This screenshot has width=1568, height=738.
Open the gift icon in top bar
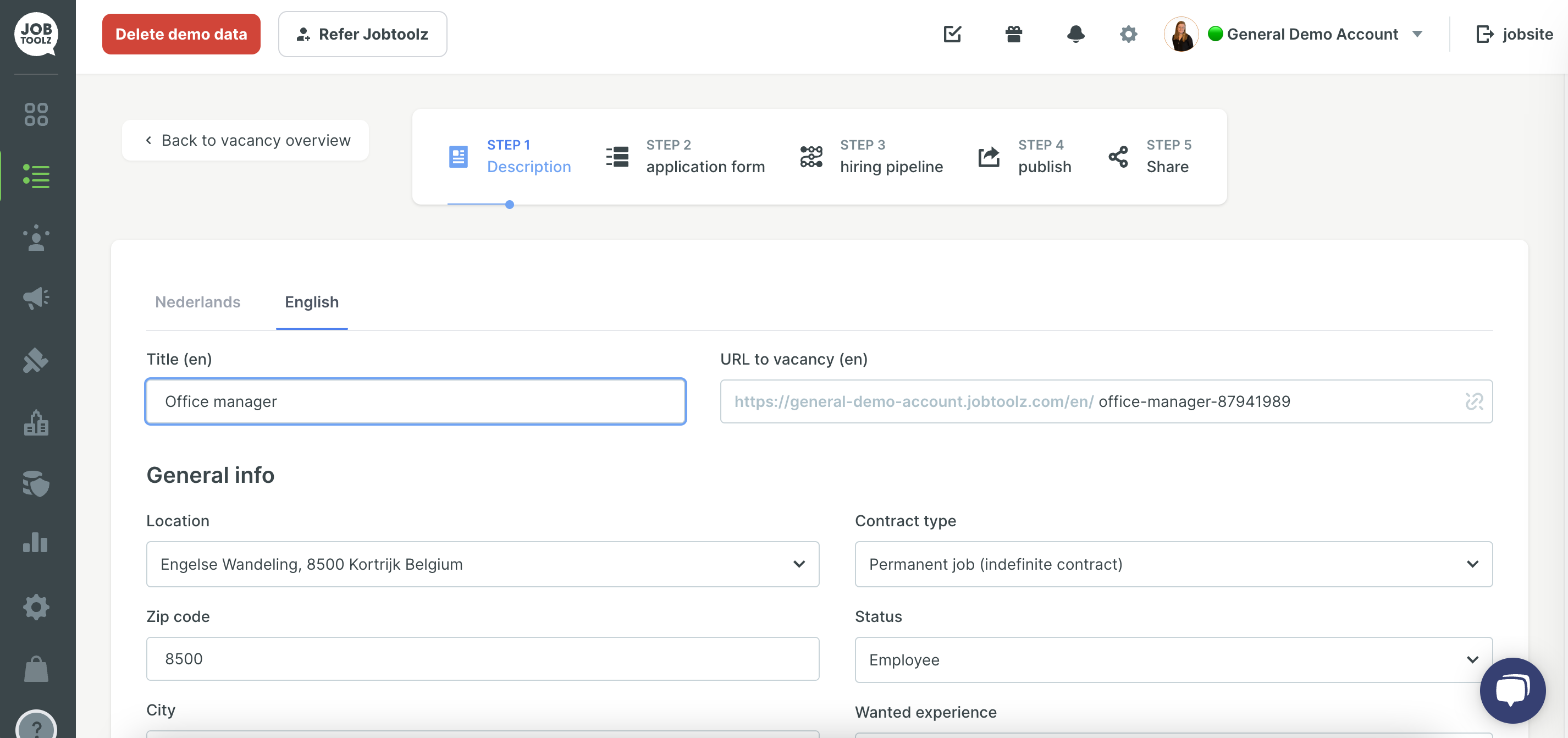pos(1013,34)
